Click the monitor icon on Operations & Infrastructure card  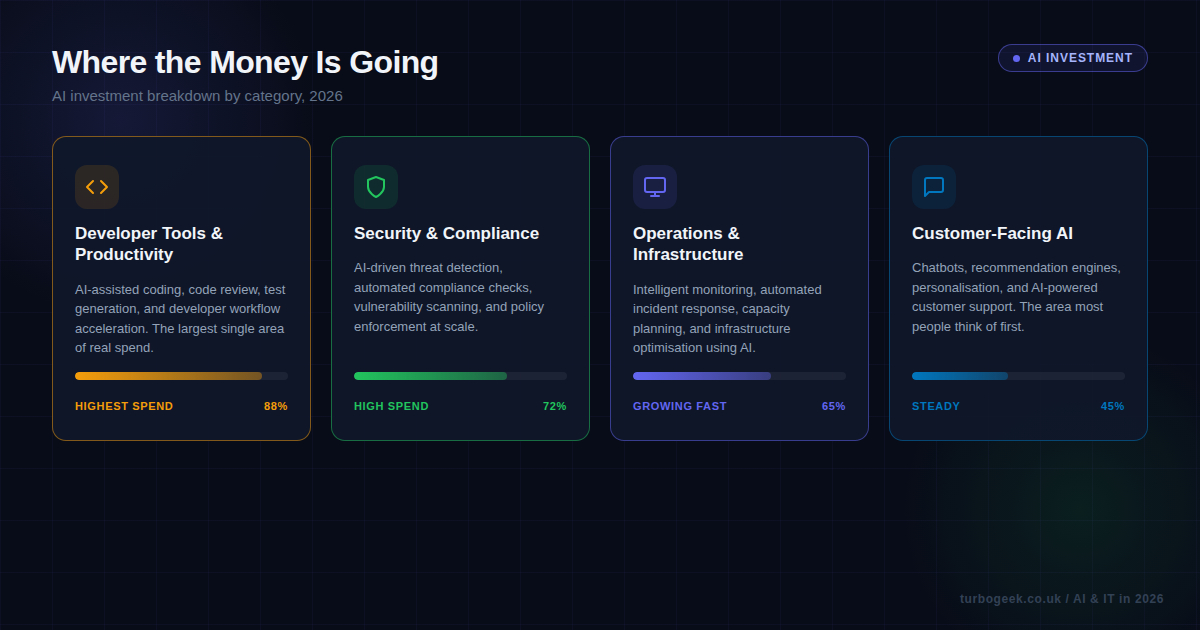654,187
